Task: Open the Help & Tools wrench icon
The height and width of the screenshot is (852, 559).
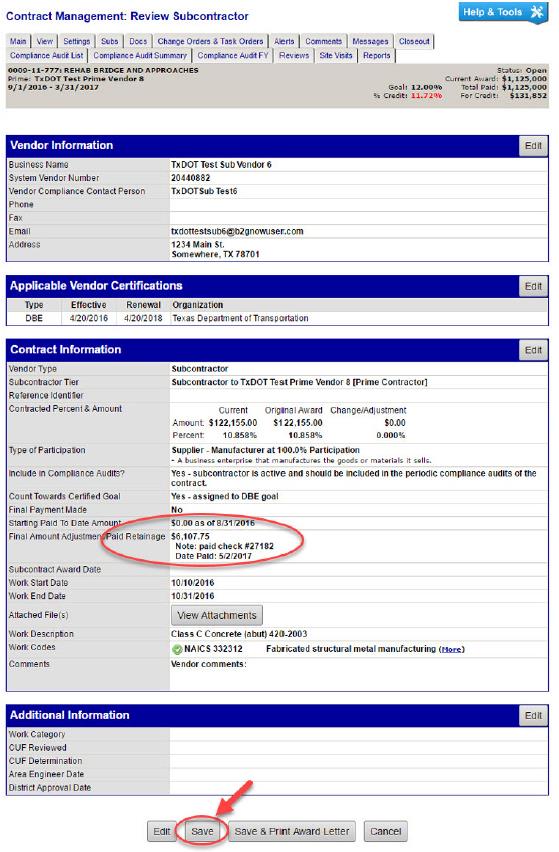Action: 537,12
